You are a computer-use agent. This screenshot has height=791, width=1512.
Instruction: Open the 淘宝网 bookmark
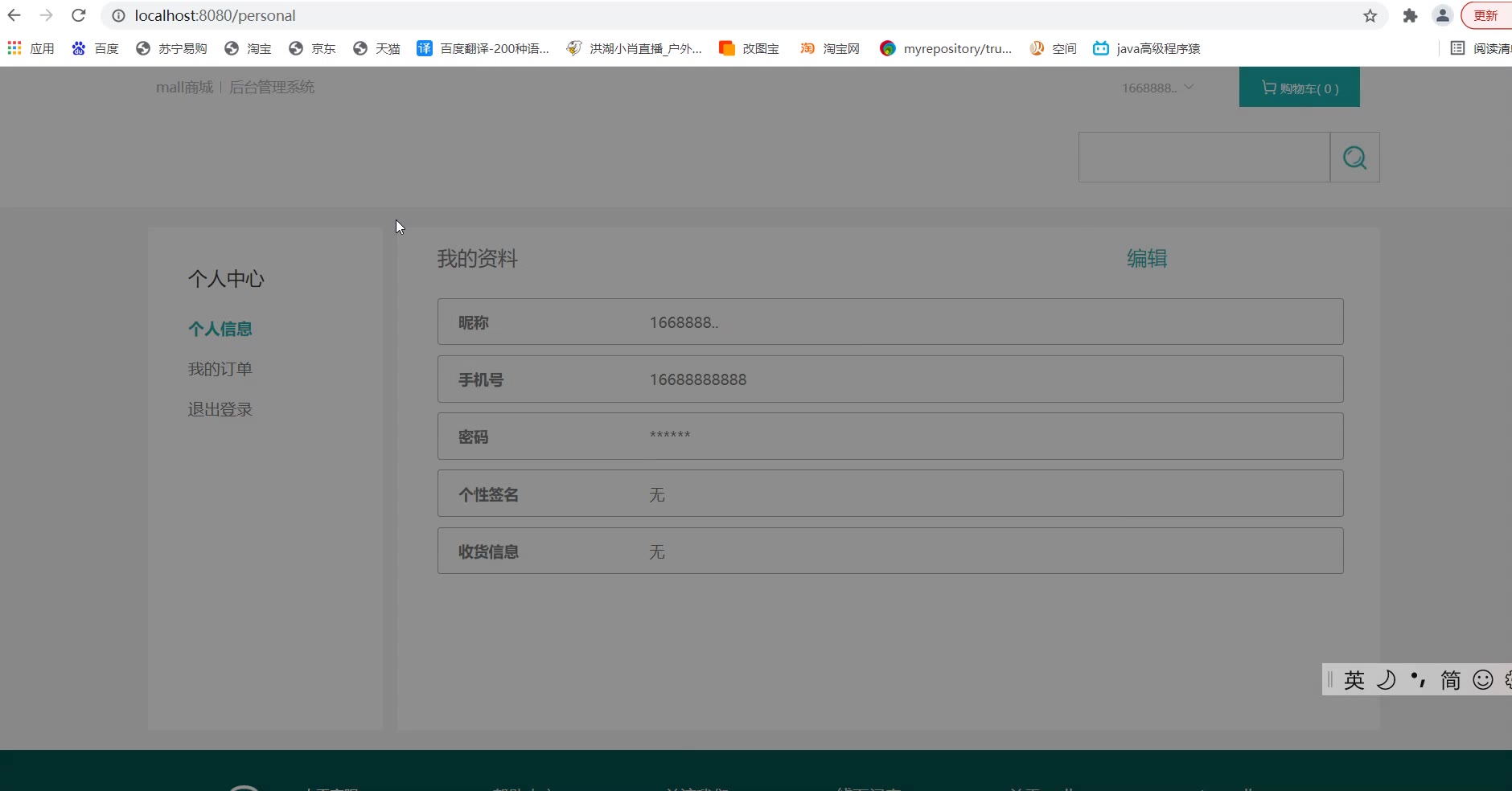pyautogui.click(x=829, y=48)
